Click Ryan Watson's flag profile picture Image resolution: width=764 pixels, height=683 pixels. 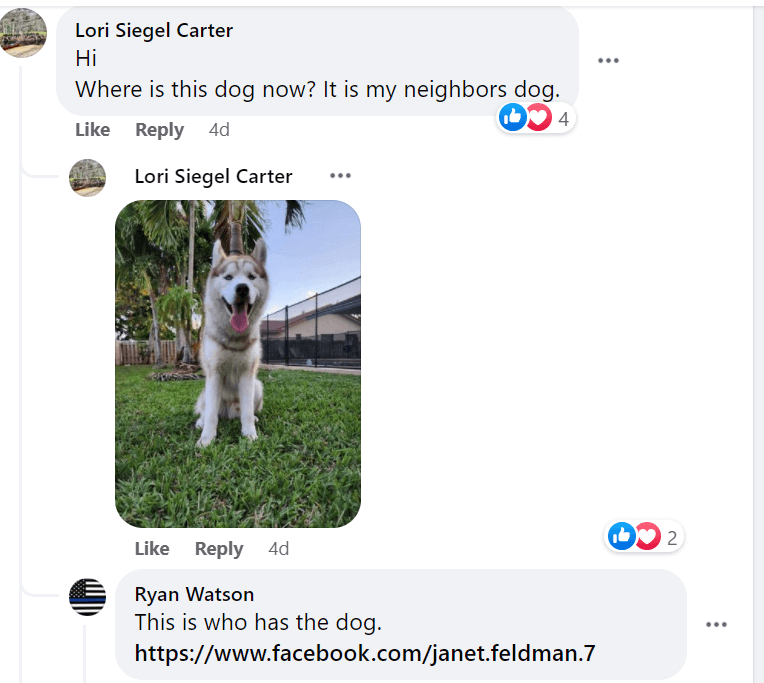87,597
